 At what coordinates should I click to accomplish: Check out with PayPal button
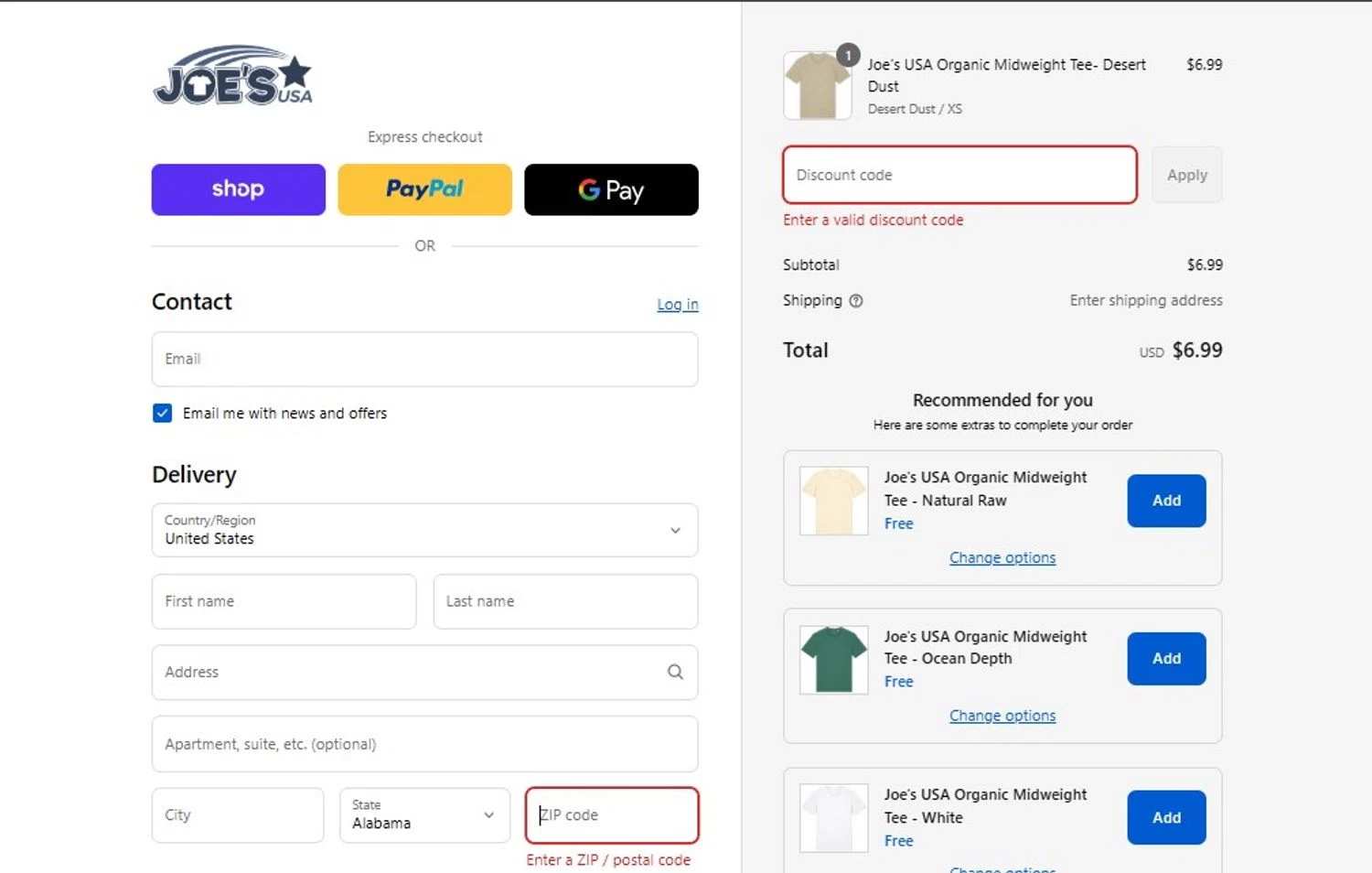(x=424, y=189)
